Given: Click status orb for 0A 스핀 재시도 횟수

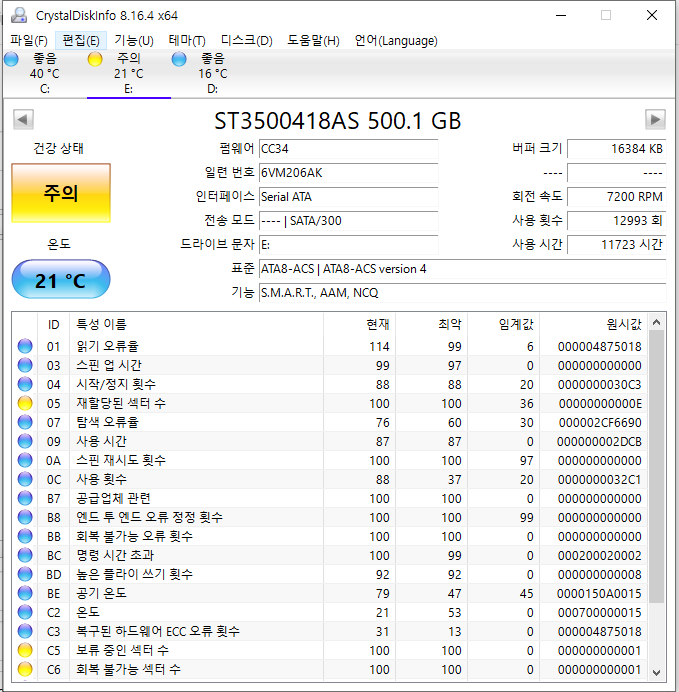Looking at the screenshot, I should click(x=25, y=460).
